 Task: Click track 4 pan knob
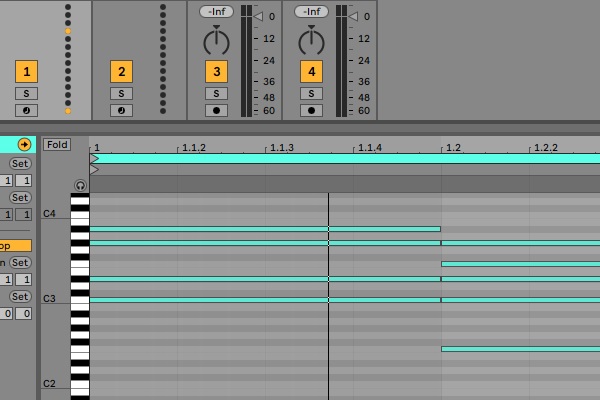point(311,41)
